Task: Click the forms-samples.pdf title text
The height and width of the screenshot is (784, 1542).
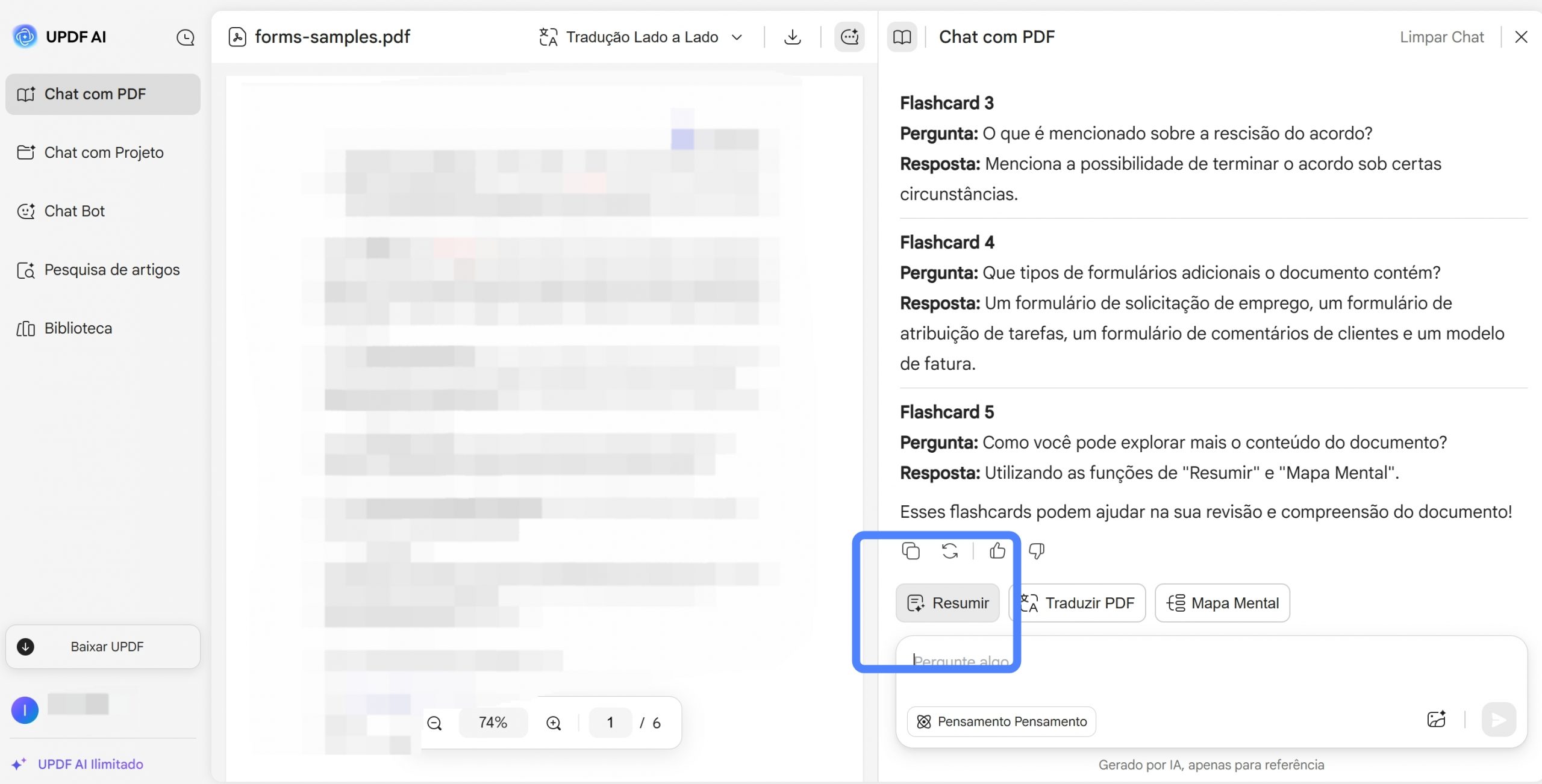Action: (x=332, y=37)
